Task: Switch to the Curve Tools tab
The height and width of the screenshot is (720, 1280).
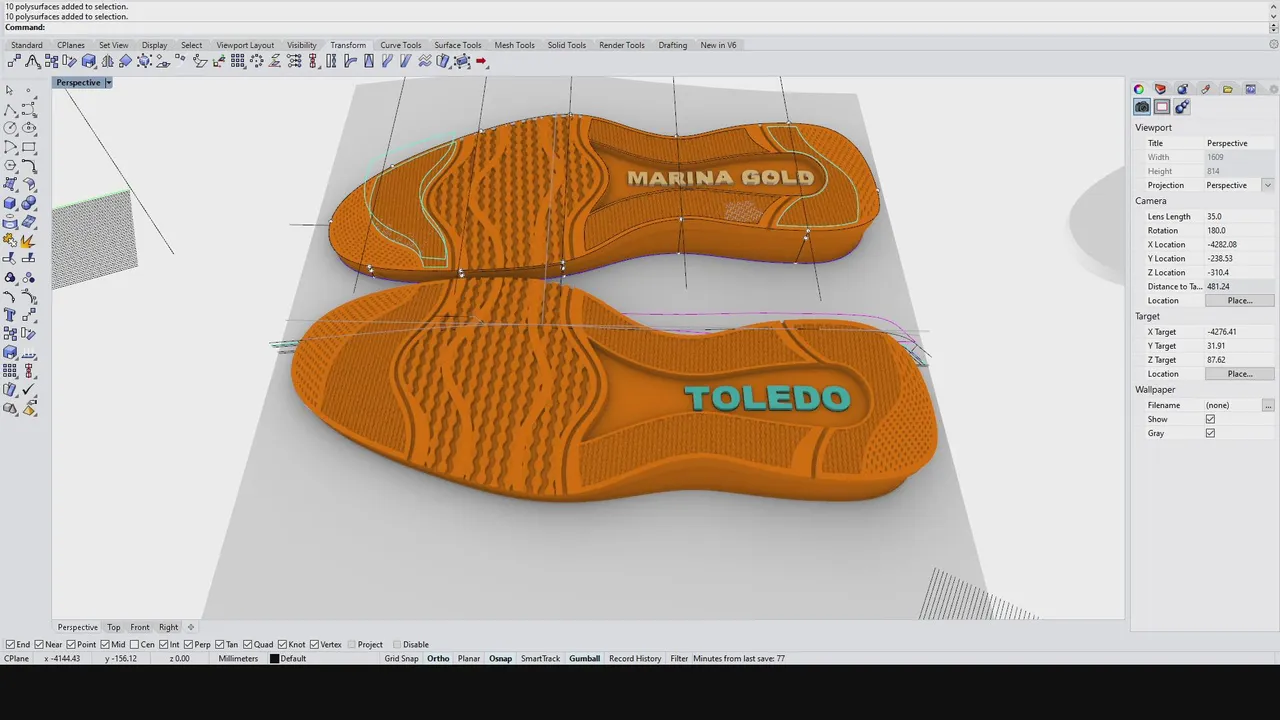Action: point(400,45)
